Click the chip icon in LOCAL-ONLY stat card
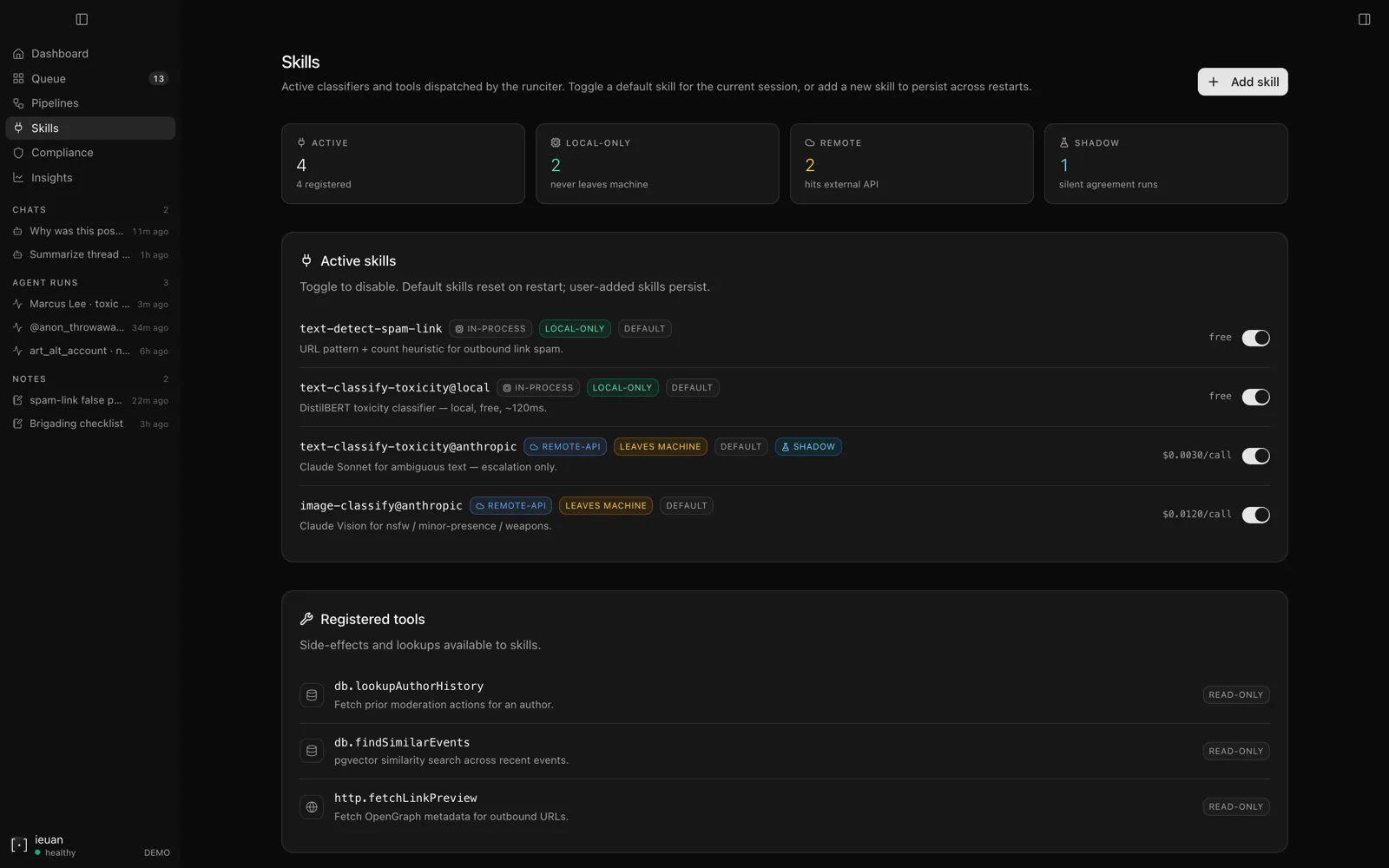Screen dimensions: 1389x868 [x=556, y=142]
